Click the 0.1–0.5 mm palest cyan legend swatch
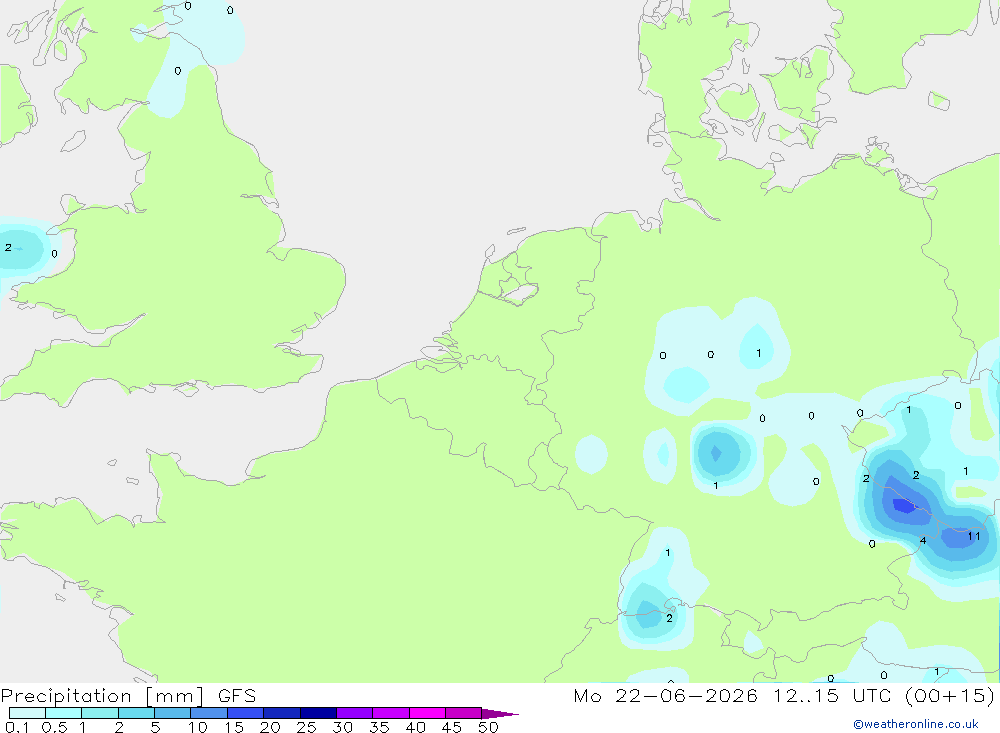Screen dimensions: 1000x733 27,713
